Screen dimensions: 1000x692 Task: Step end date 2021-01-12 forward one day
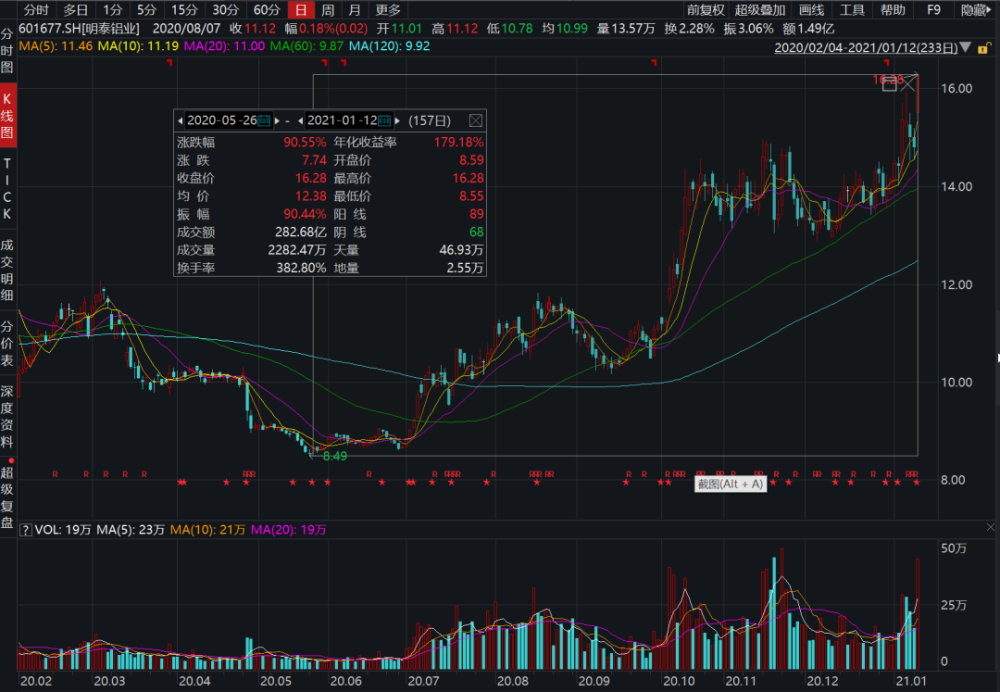pyautogui.click(x=397, y=121)
